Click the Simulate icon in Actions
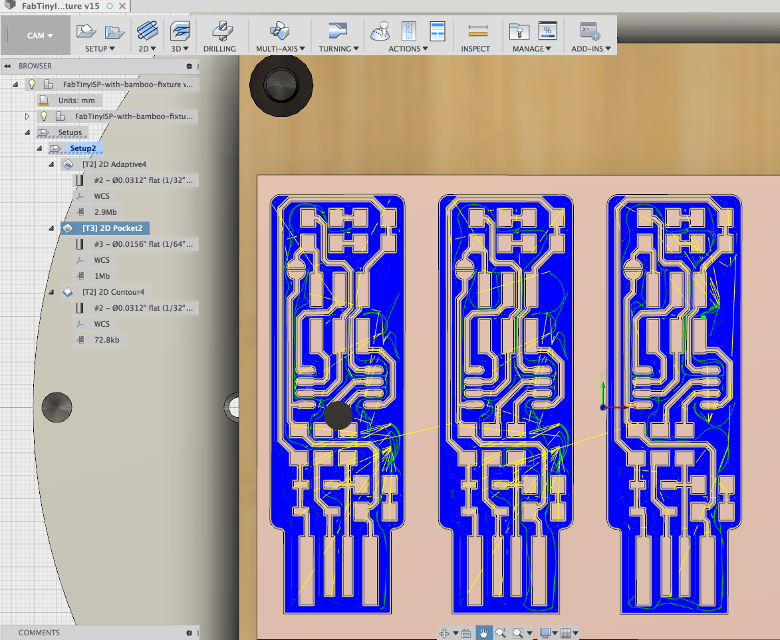This screenshot has width=780, height=640. click(381, 31)
